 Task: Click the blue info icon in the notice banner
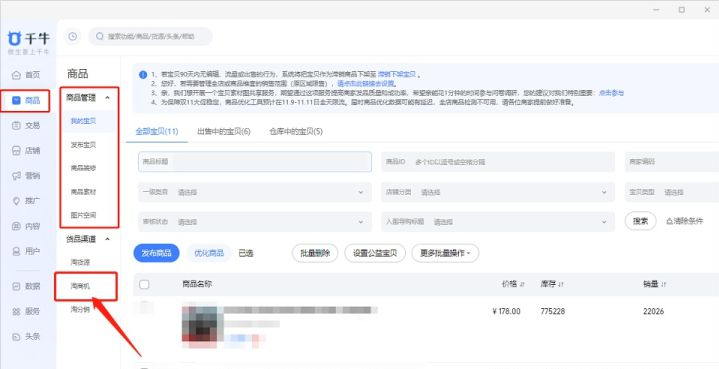click(x=143, y=75)
